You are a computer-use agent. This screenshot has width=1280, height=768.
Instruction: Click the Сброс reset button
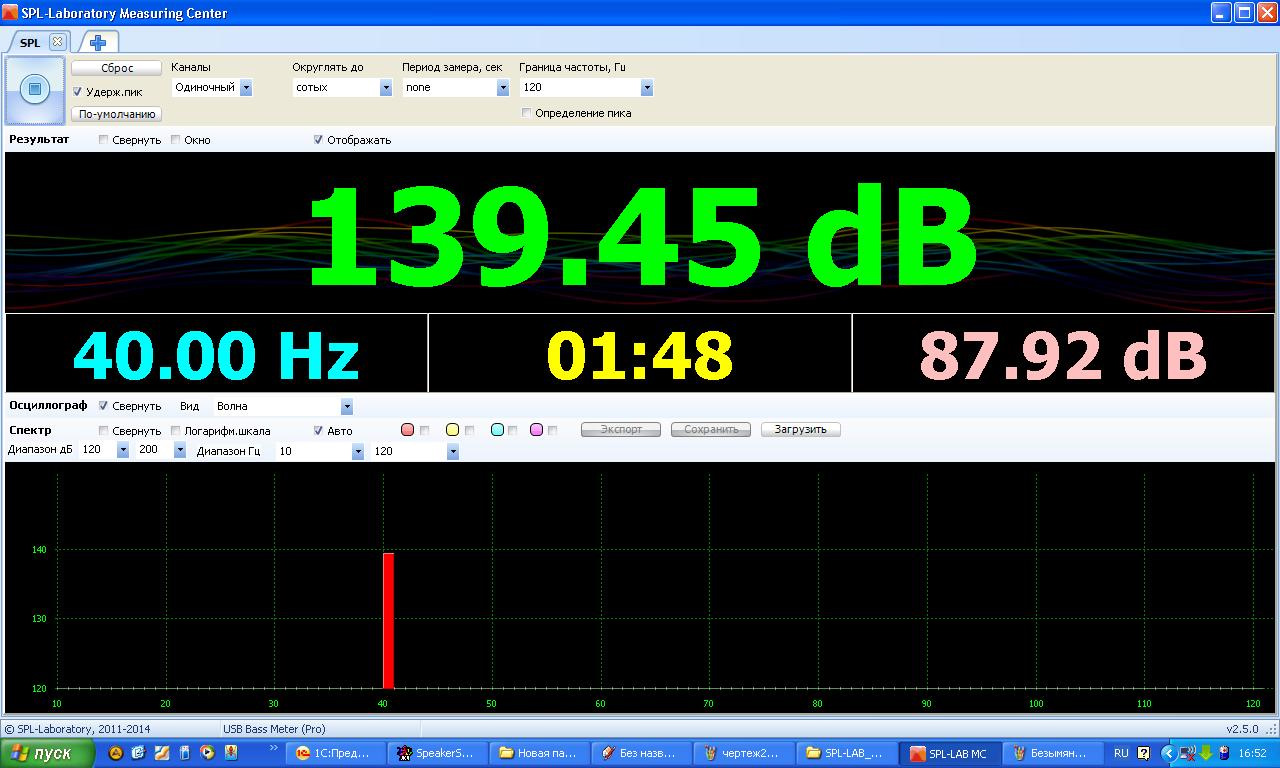coord(117,68)
